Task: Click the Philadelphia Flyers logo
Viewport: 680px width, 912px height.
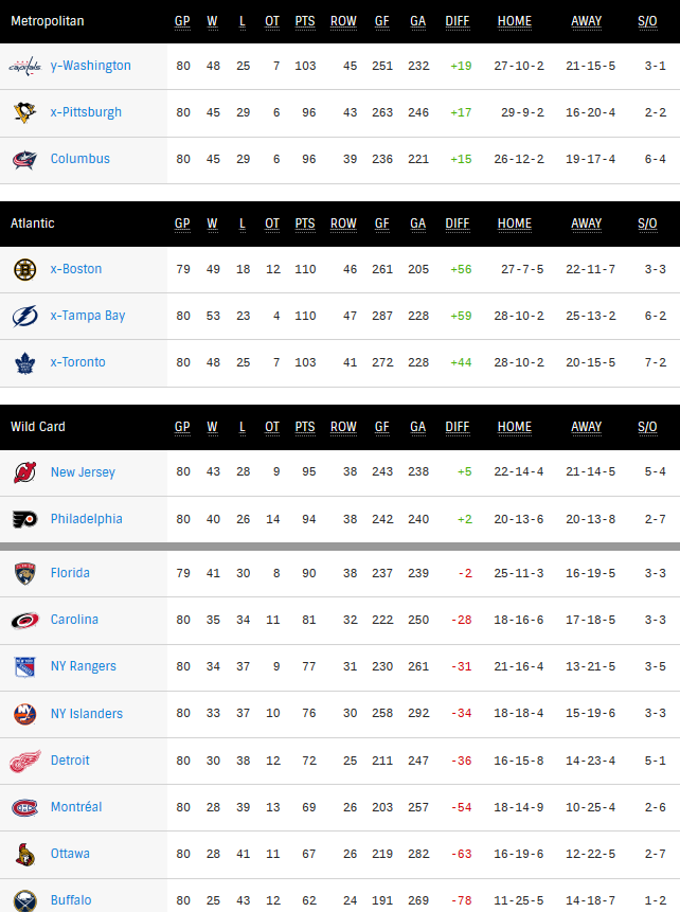Action: [25, 519]
